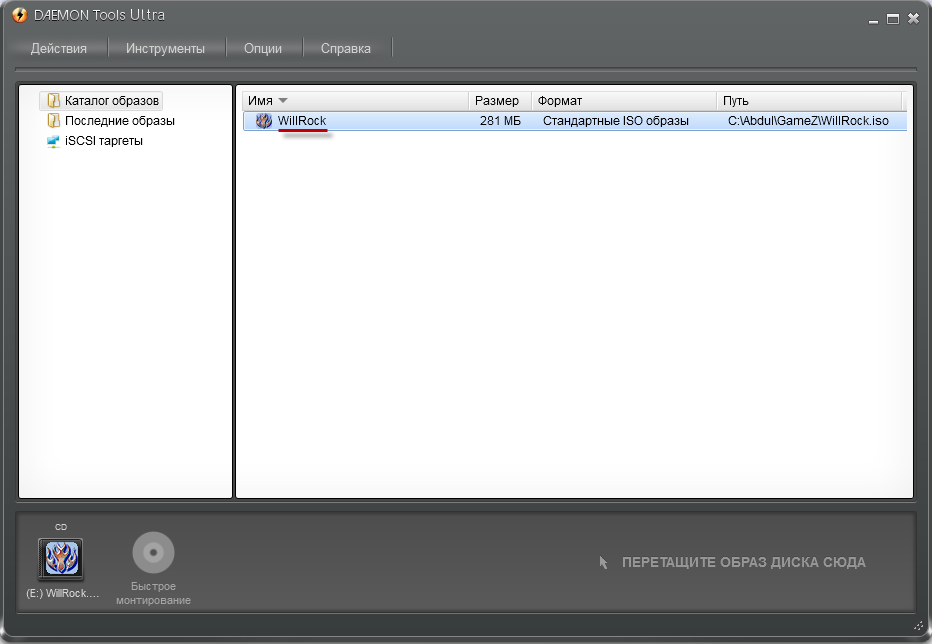Sort the list by the Путь column
This screenshot has width=932, height=644.
tap(810, 100)
